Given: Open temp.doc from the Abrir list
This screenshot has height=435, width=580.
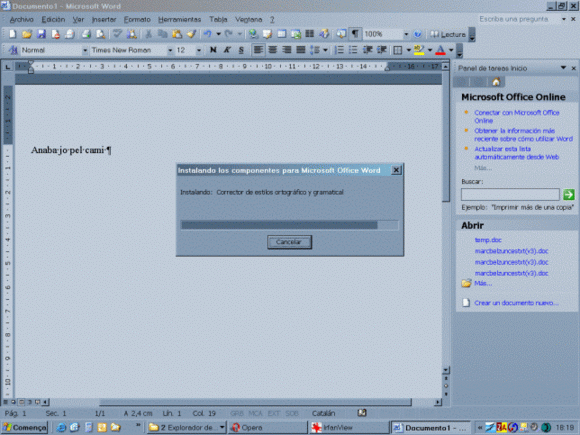Looking at the screenshot, I should click(x=488, y=240).
